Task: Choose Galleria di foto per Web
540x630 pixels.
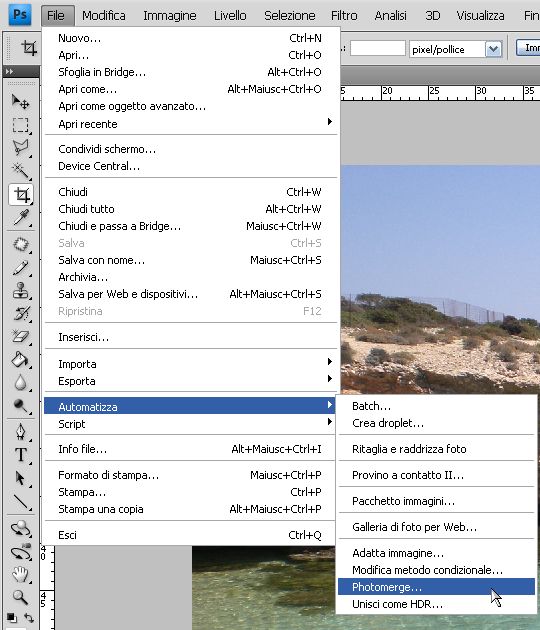Action: tap(436, 527)
